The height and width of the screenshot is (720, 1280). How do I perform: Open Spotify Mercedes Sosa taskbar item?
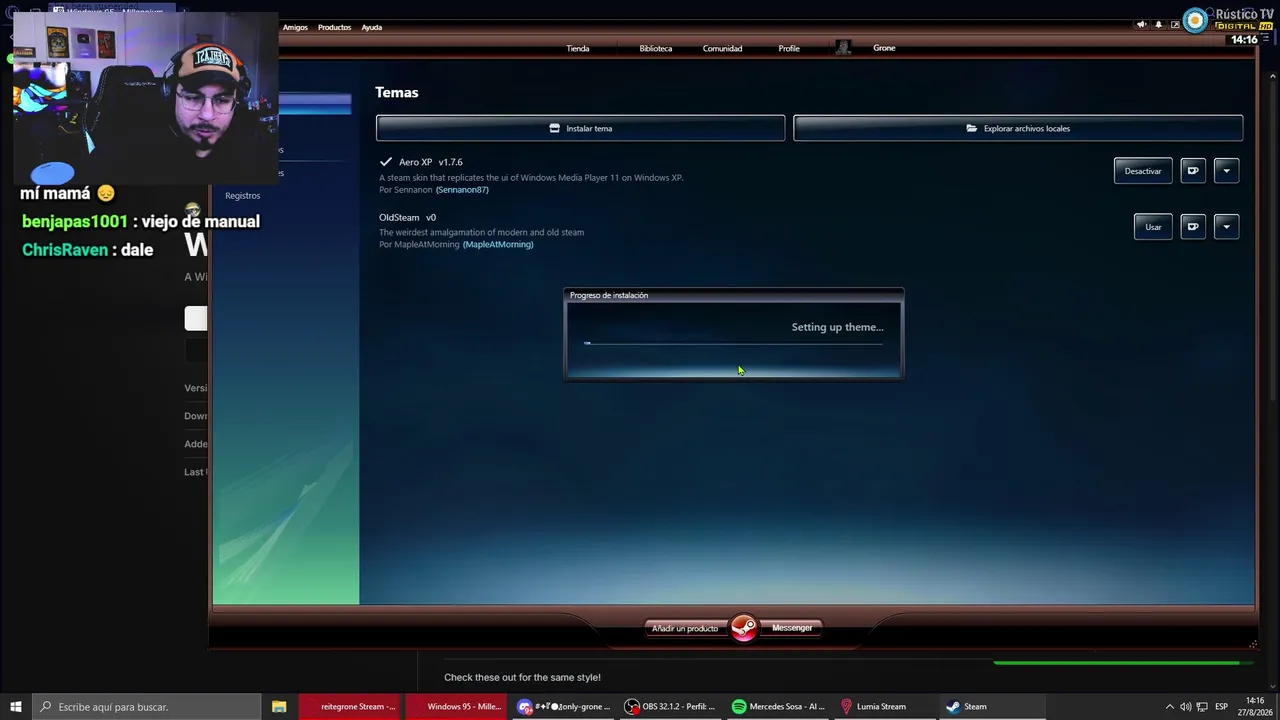coord(777,706)
